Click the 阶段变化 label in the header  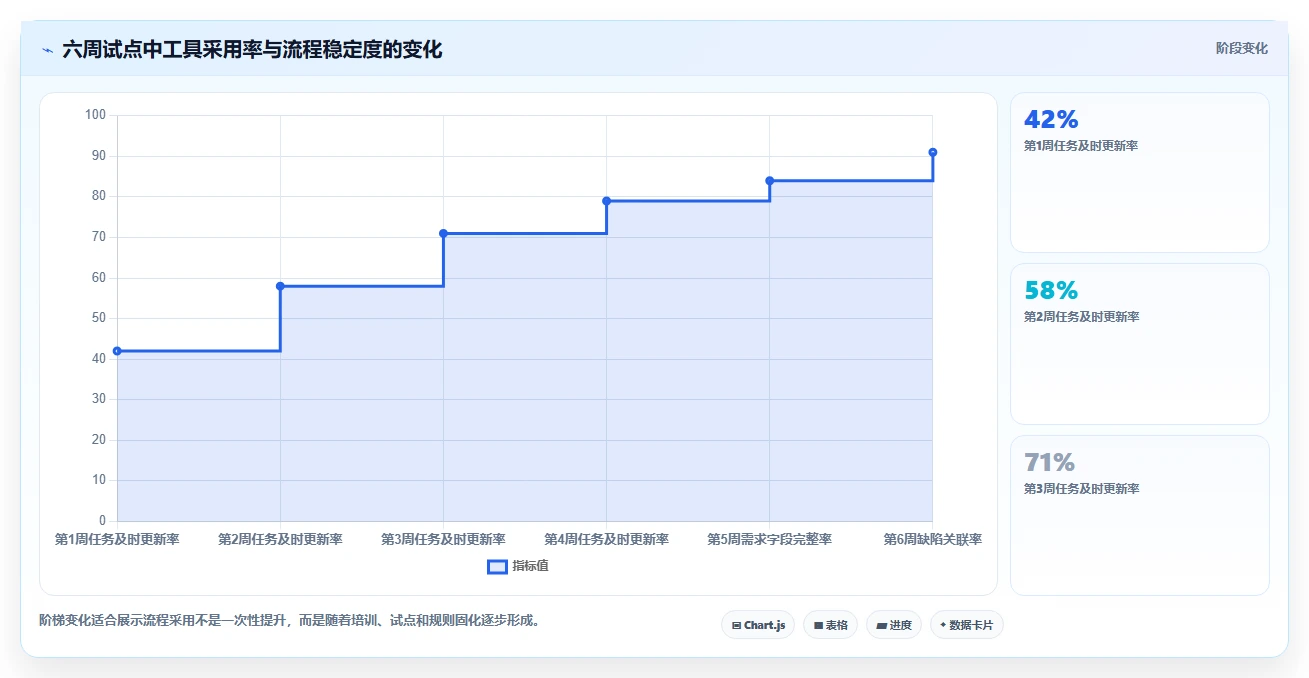[1241, 48]
